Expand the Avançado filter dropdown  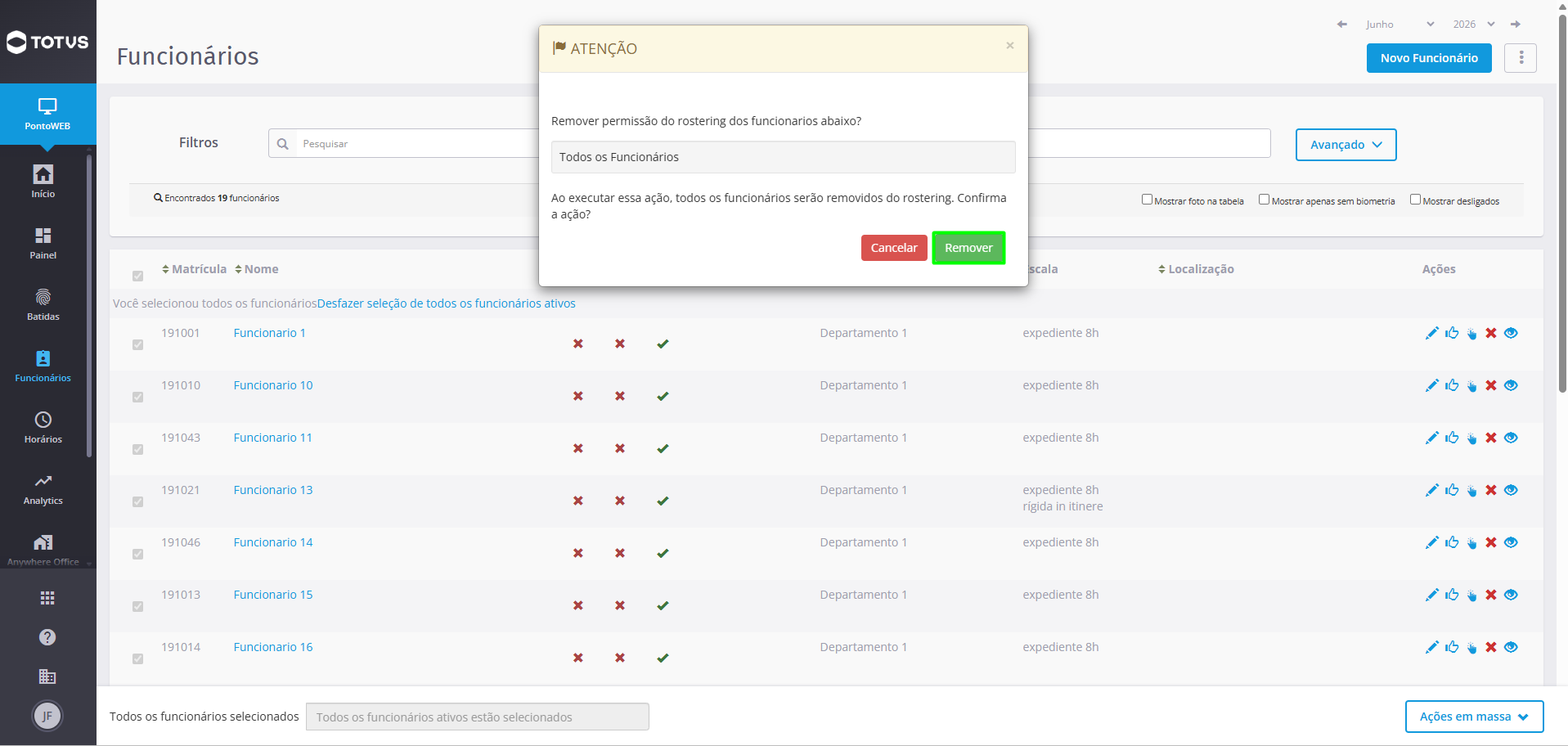click(1346, 145)
